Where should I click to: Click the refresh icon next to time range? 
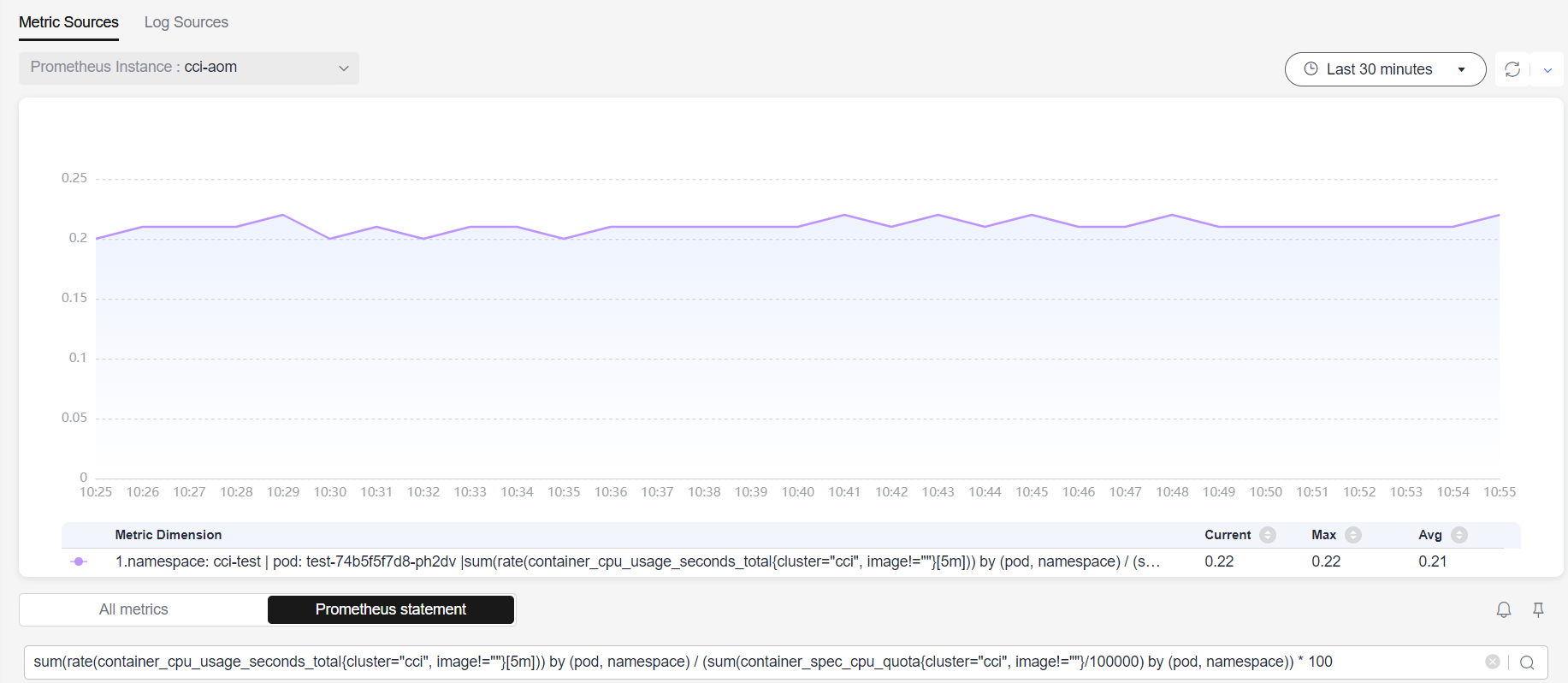click(x=1512, y=69)
